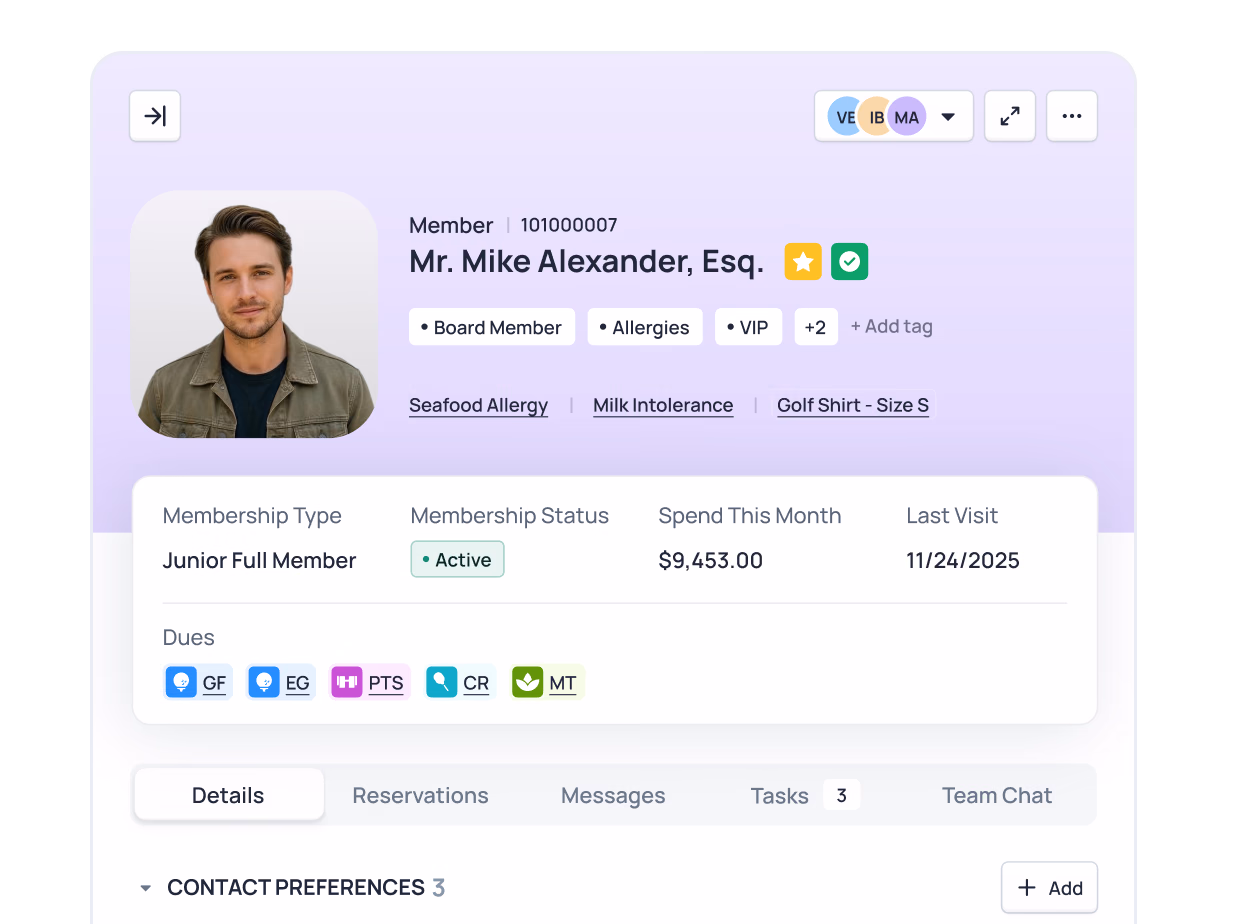This screenshot has width=1233, height=924.
Task: Open the PTS dues label
Action: (386, 684)
